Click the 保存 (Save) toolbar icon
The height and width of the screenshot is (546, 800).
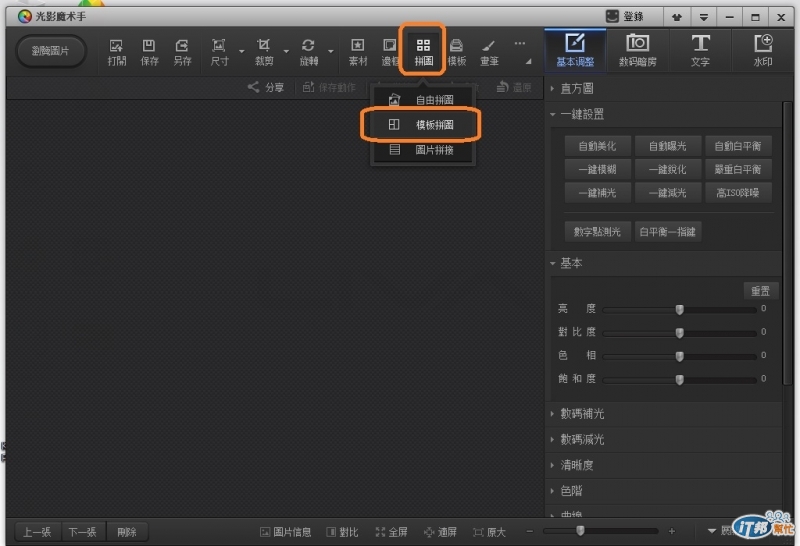(149, 53)
